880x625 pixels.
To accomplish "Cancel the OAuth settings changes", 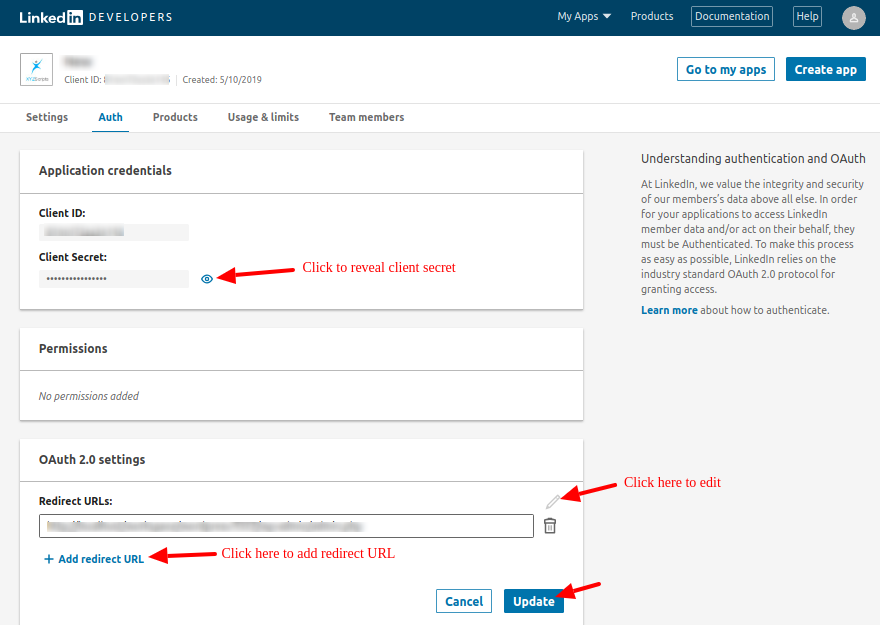I will tap(464, 601).
